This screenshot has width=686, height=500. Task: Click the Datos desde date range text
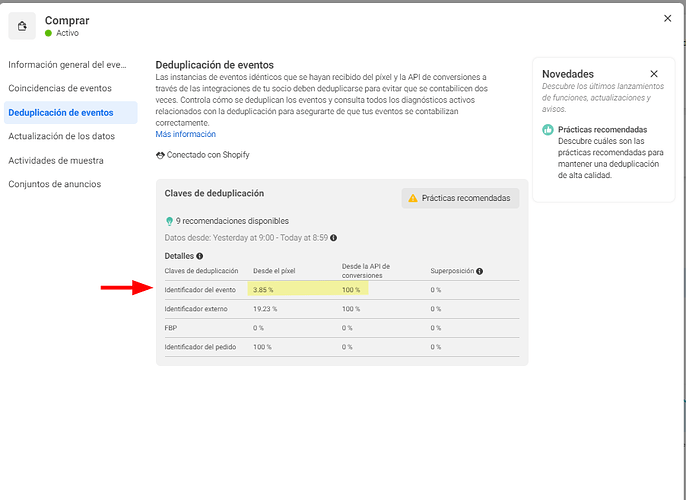click(x=246, y=238)
